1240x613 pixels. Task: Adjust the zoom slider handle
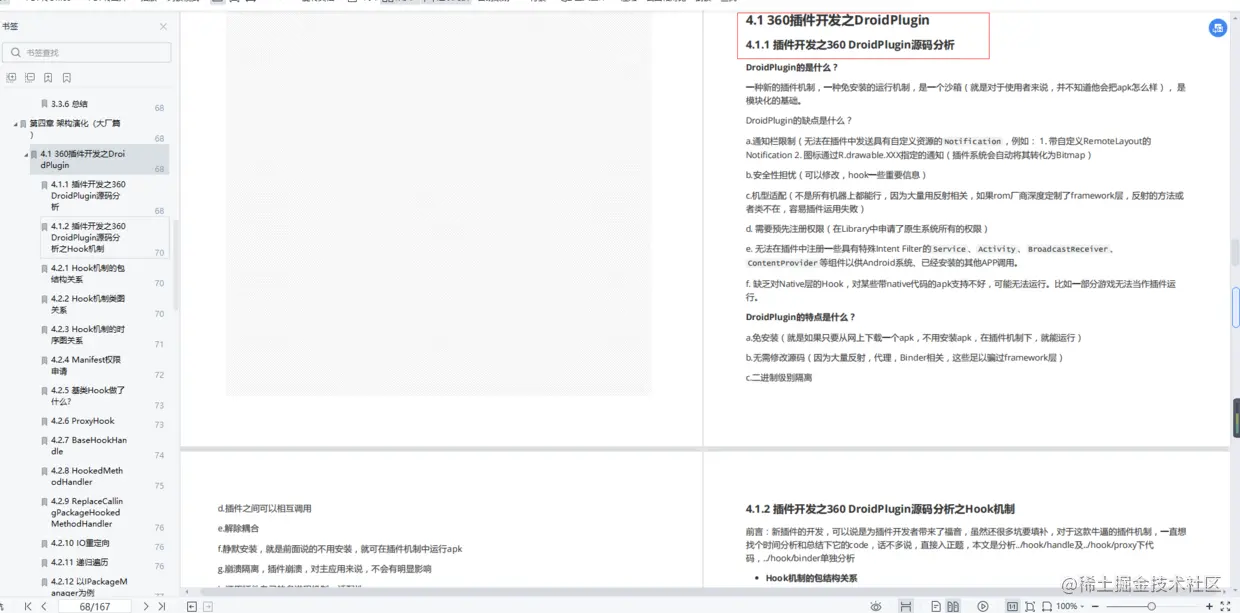click(x=1151, y=606)
